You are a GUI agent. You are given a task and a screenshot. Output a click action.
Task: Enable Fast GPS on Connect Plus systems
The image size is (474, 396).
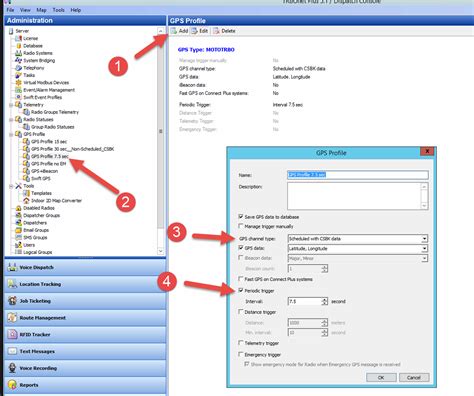(241, 279)
